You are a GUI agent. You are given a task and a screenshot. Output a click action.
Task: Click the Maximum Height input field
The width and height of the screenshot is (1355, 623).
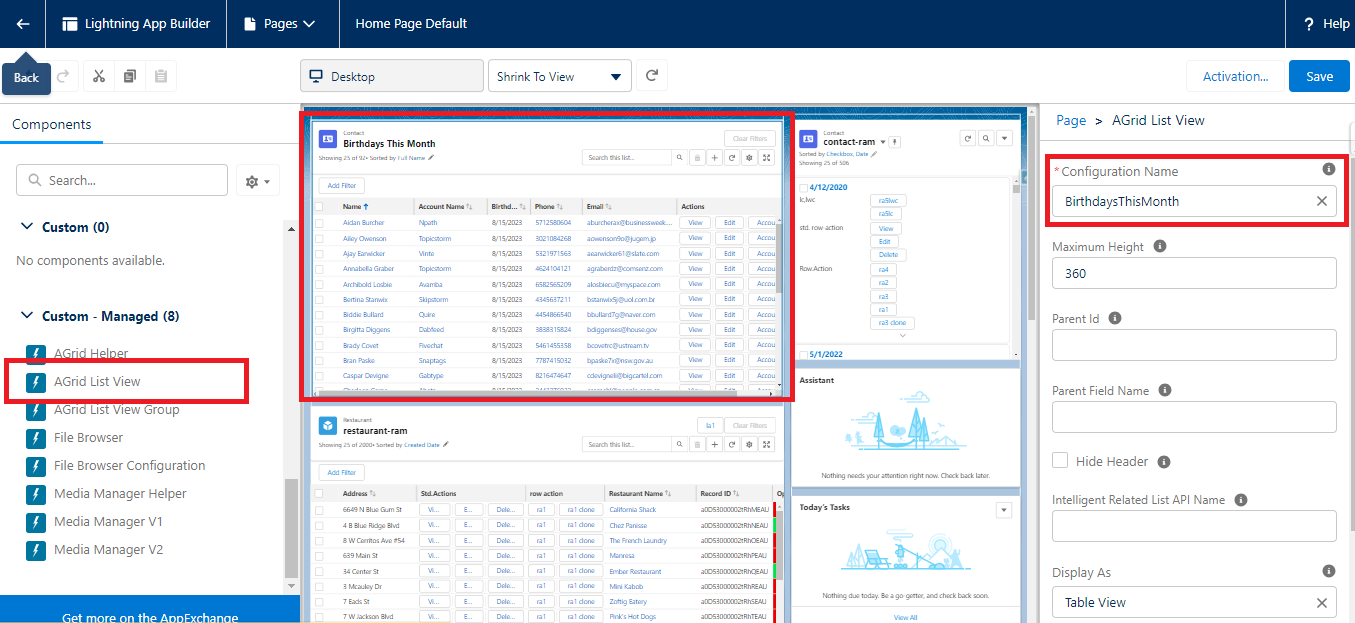[x=1193, y=273]
